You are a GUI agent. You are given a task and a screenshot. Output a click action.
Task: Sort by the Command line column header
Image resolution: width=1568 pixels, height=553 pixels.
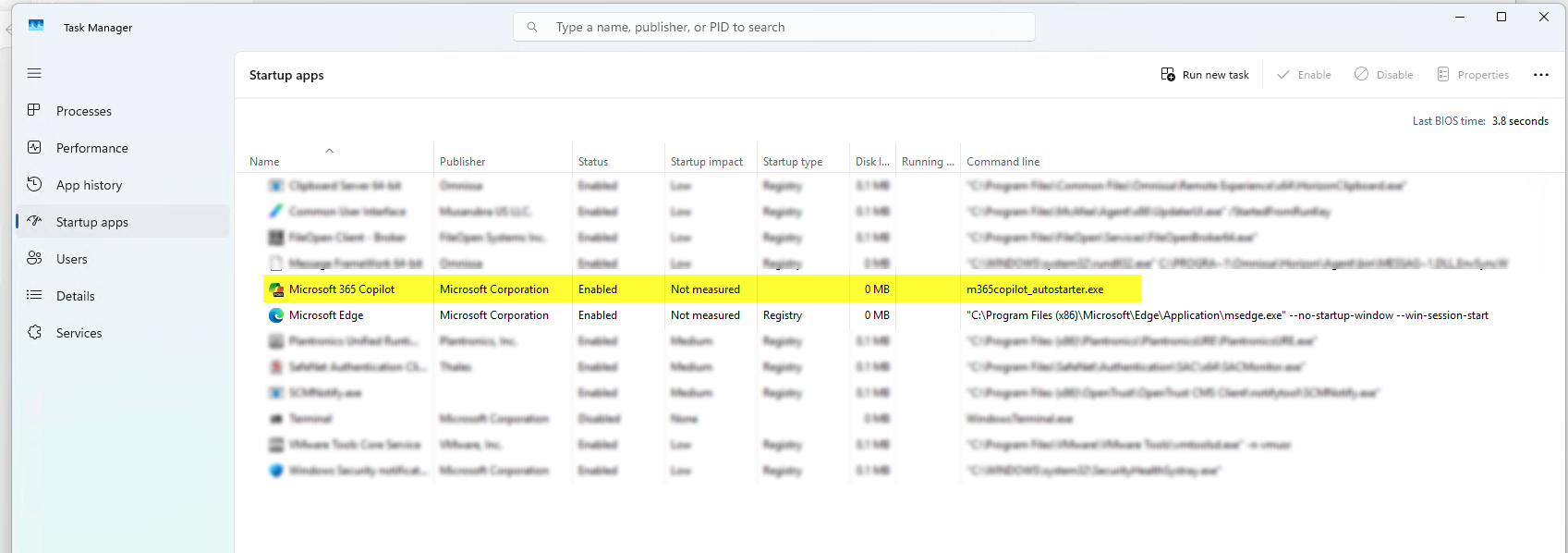tap(1003, 162)
